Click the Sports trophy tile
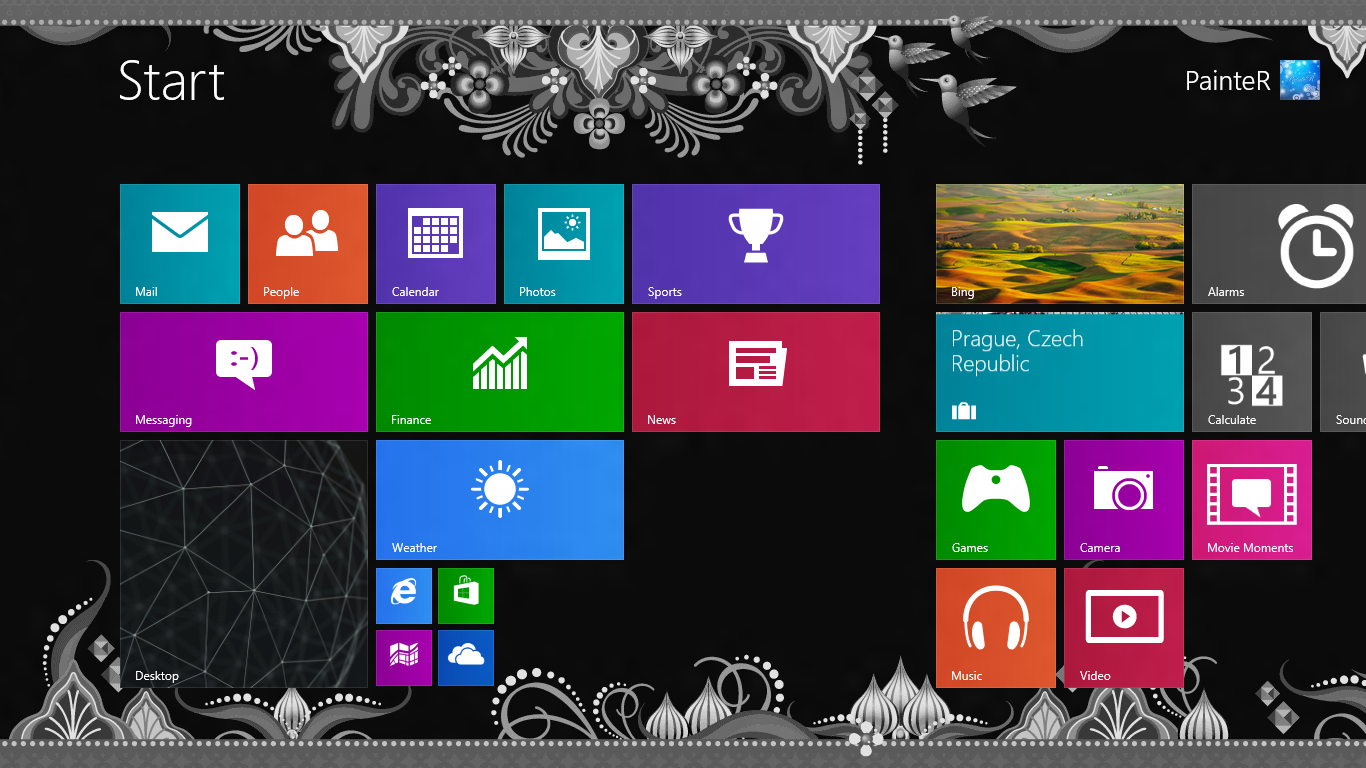The height and width of the screenshot is (768, 1366). click(x=756, y=243)
